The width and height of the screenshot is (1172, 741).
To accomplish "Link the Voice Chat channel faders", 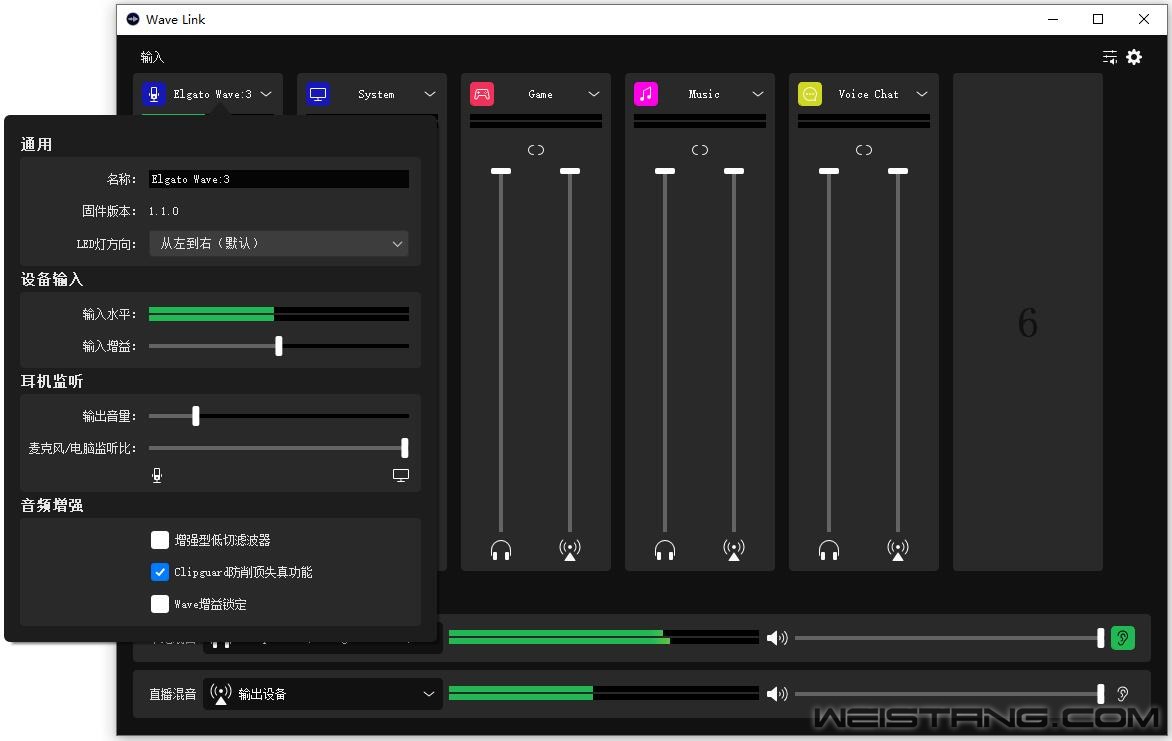I will click(864, 150).
